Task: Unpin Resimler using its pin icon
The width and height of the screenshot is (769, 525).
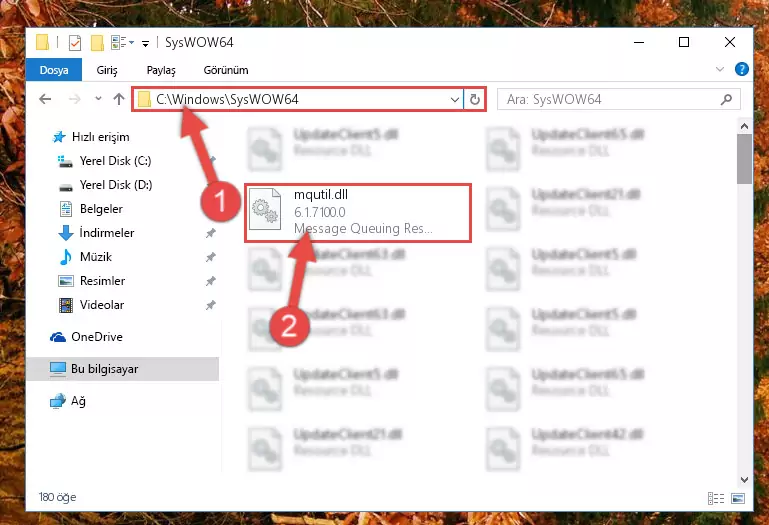Action: pos(210,281)
